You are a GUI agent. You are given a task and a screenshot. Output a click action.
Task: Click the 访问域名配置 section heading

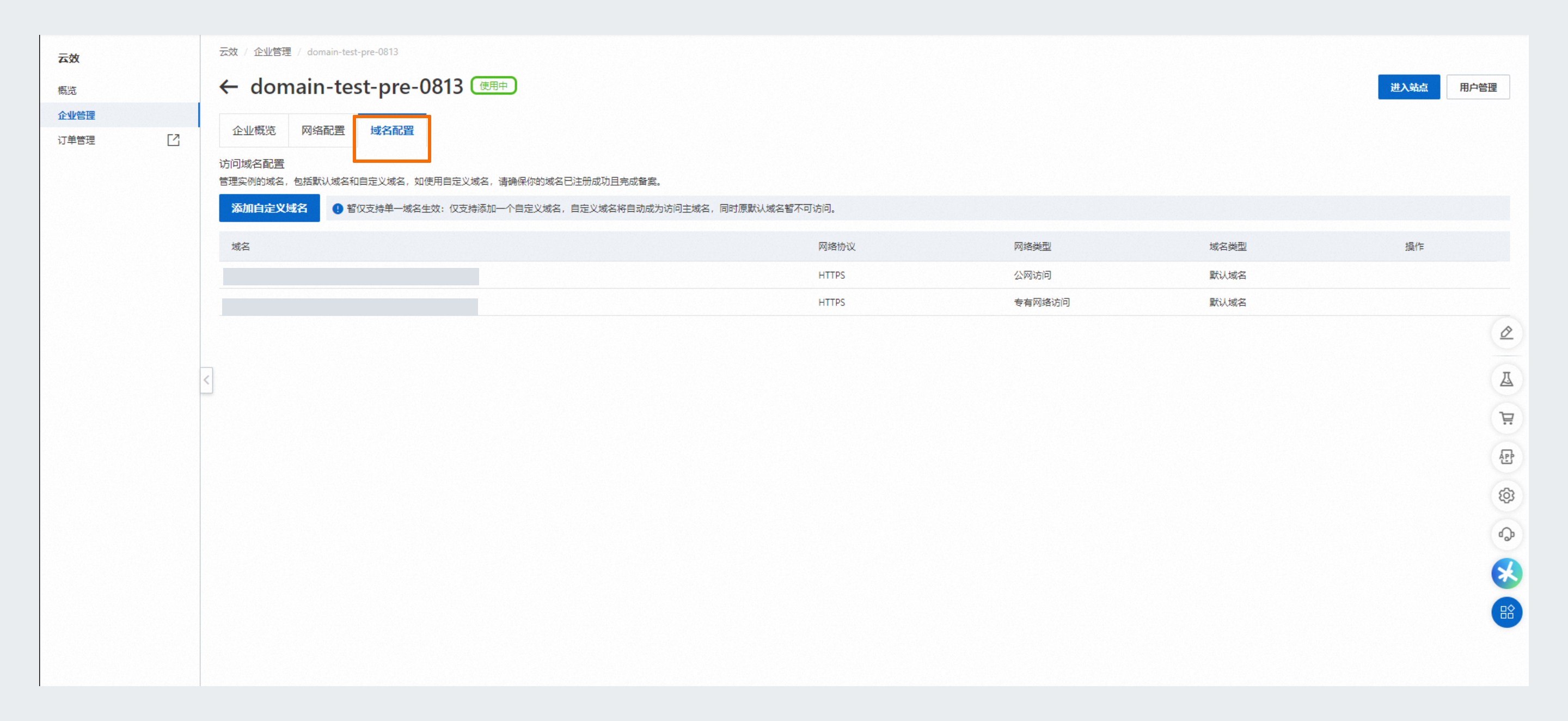click(x=252, y=164)
